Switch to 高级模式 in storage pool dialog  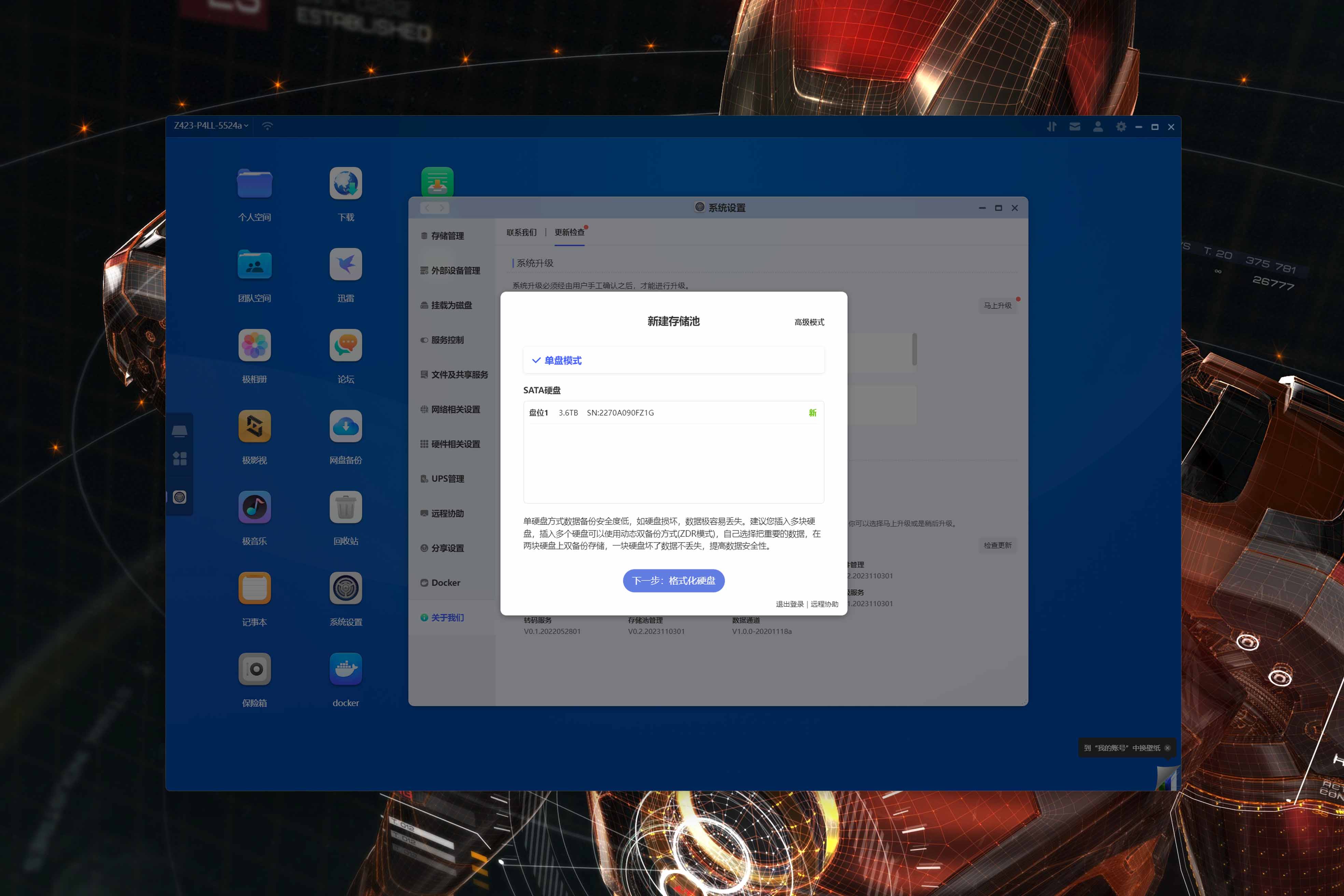[x=809, y=322]
